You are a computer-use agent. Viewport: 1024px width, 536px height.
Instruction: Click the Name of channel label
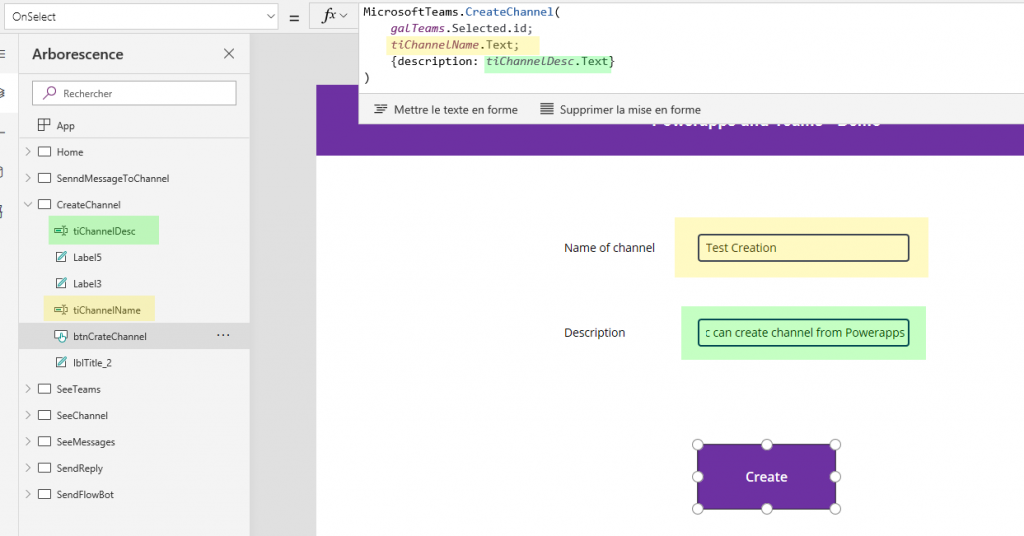[609, 247]
